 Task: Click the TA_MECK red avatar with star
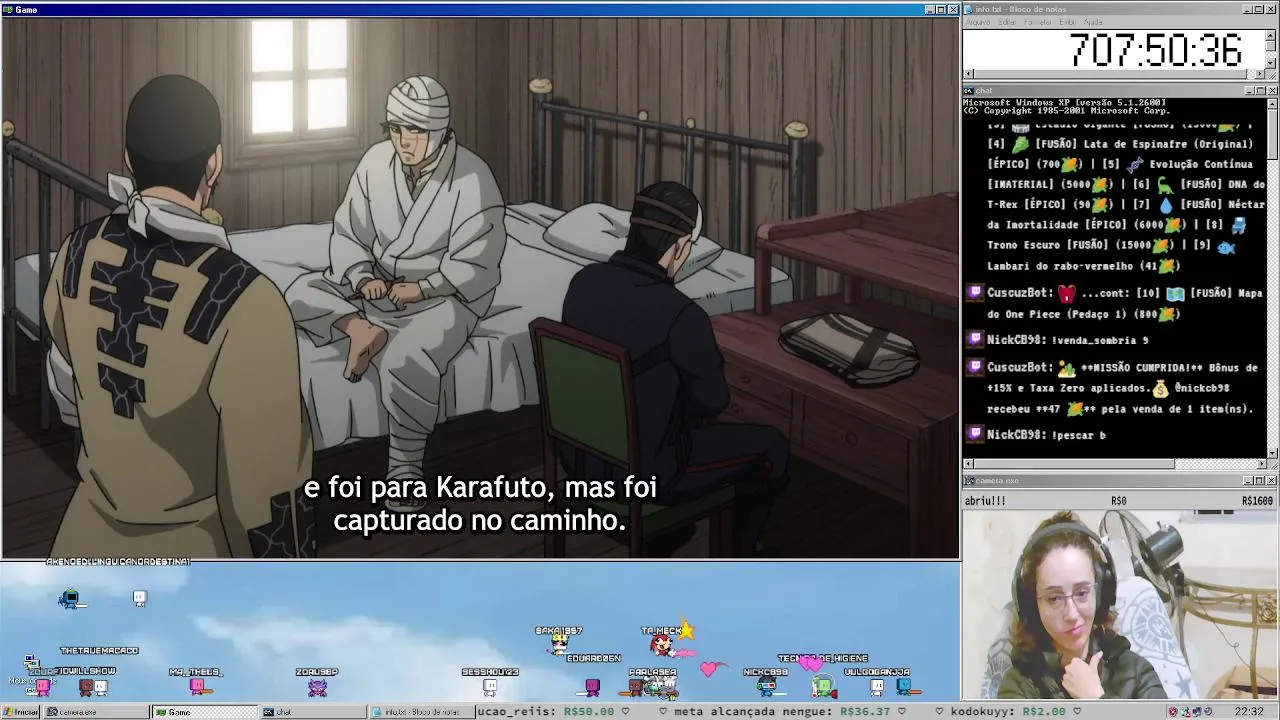663,644
